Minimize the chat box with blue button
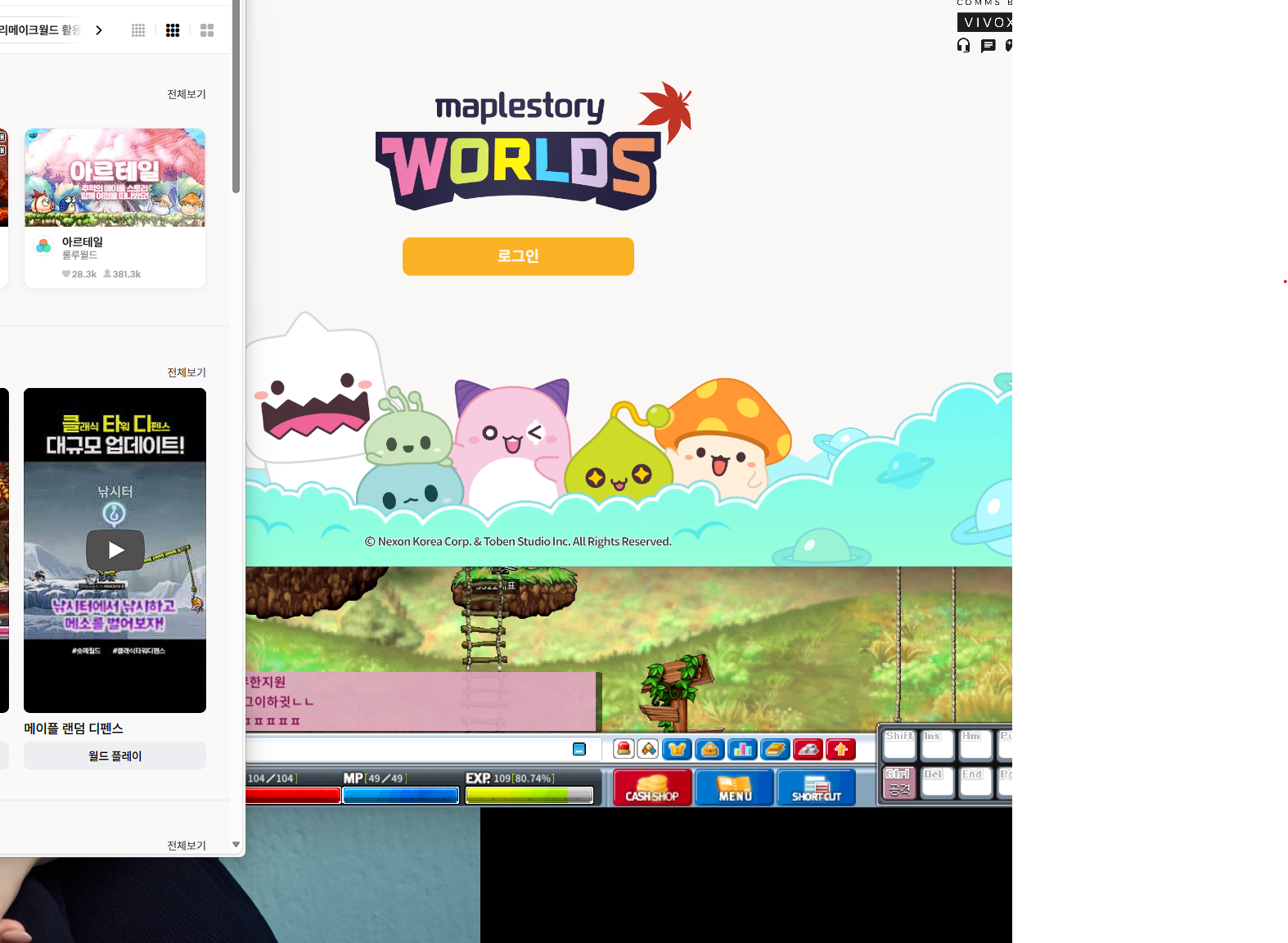Screen dimensions: 1288x943 [579, 749]
